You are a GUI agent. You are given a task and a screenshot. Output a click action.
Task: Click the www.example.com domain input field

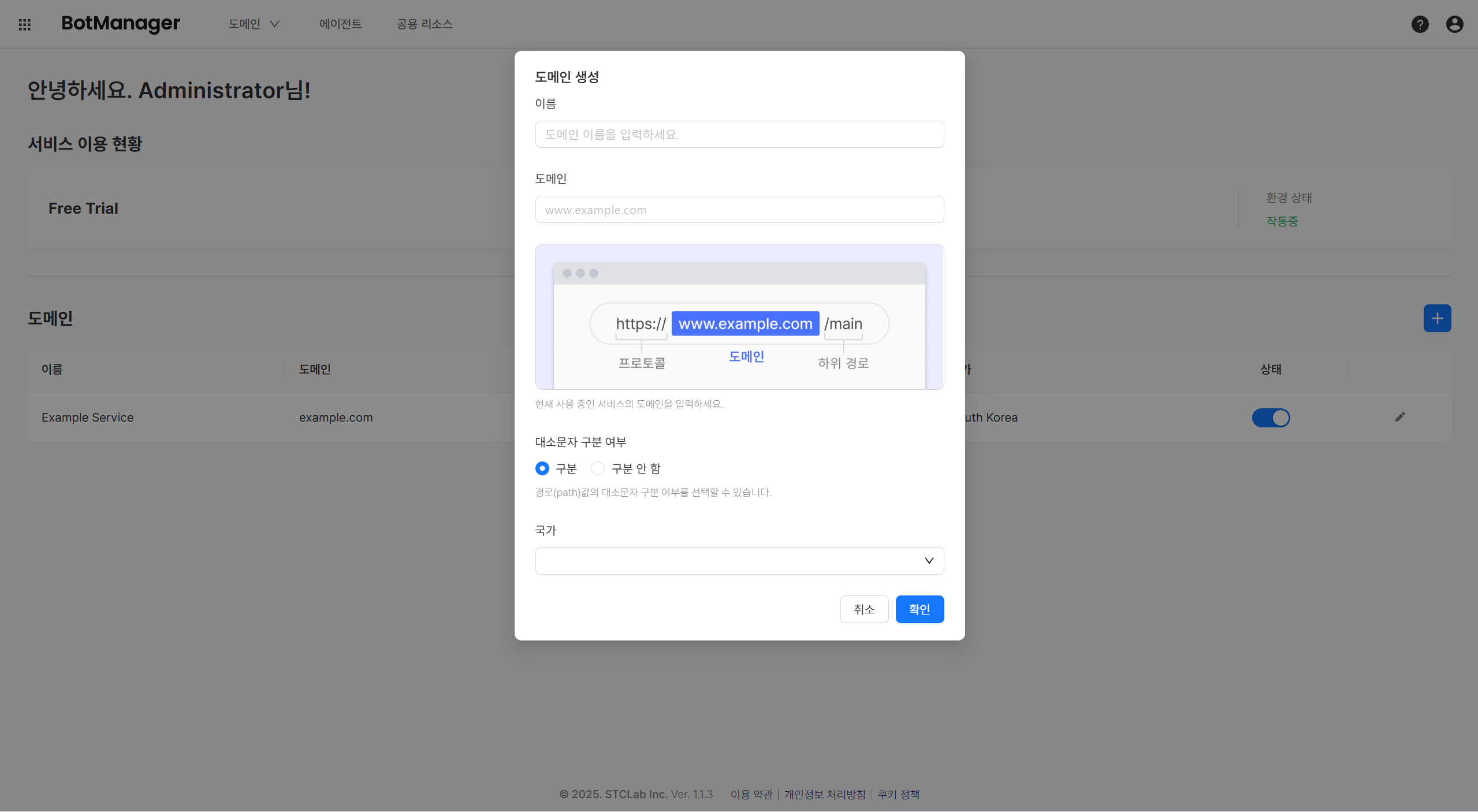click(739, 209)
